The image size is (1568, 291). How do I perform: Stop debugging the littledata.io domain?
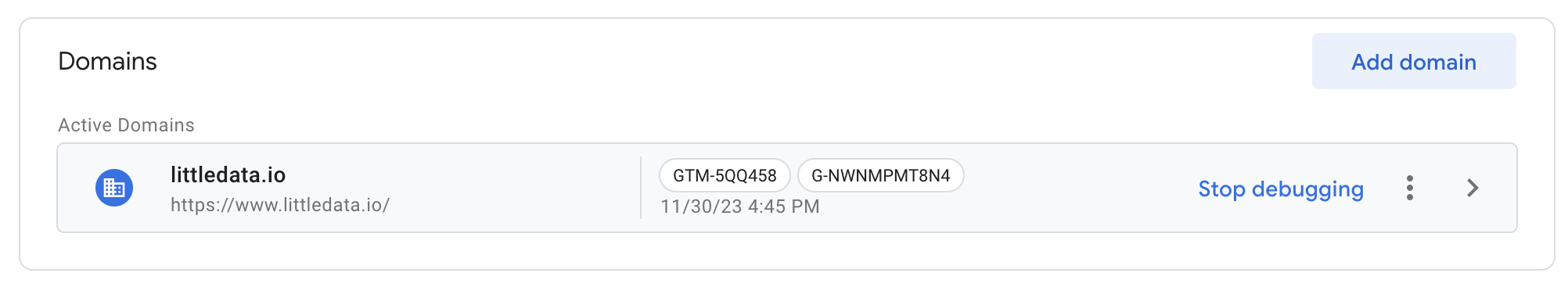click(x=1281, y=189)
